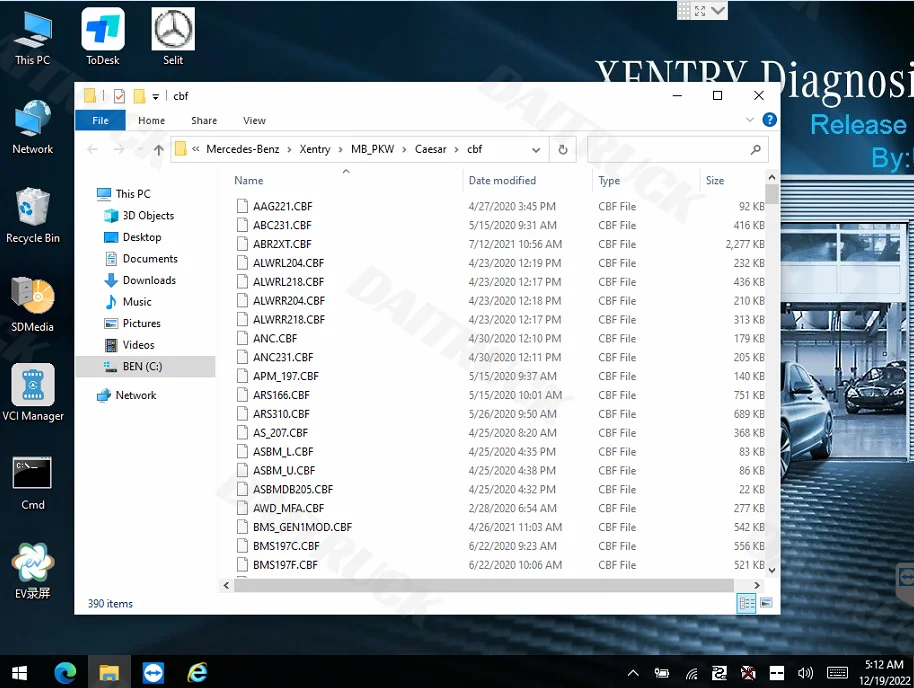This screenshot has width=914, height=688.
Task: Open the Share ribbon tab
Action: pos(204,120)
